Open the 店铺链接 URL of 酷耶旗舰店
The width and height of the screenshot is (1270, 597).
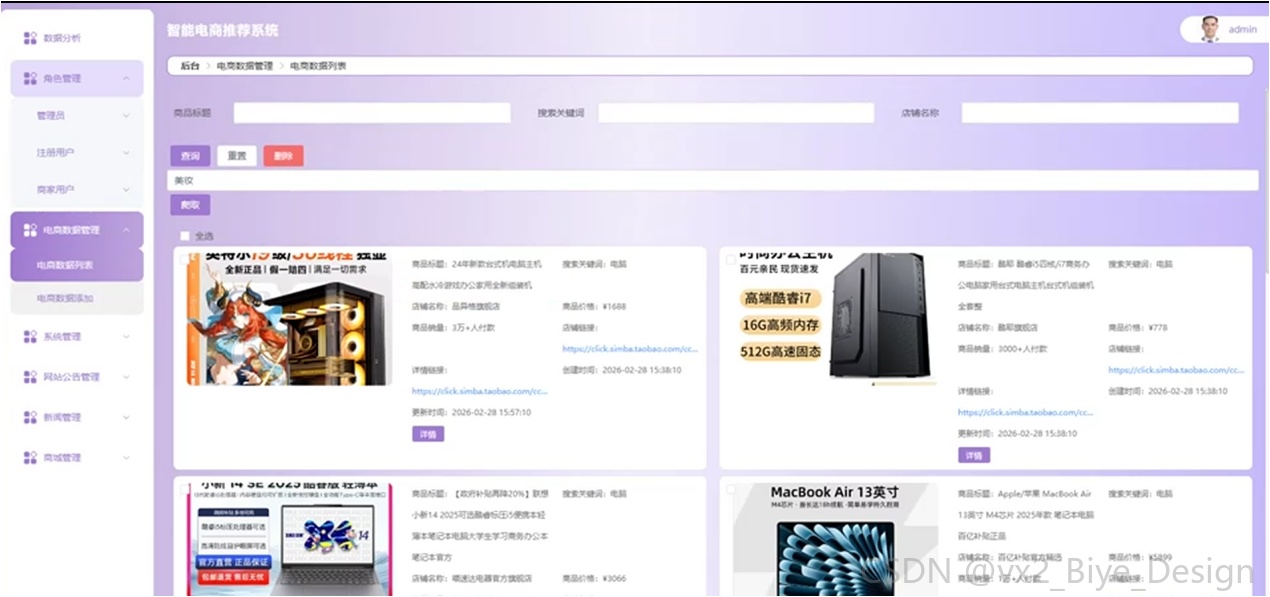point(1176,370)
